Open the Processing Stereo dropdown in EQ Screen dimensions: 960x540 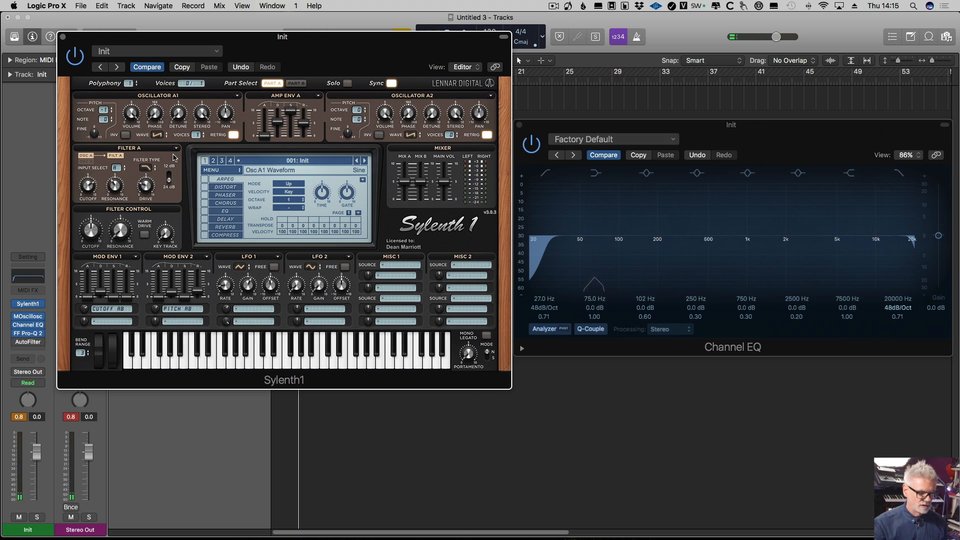670,329
